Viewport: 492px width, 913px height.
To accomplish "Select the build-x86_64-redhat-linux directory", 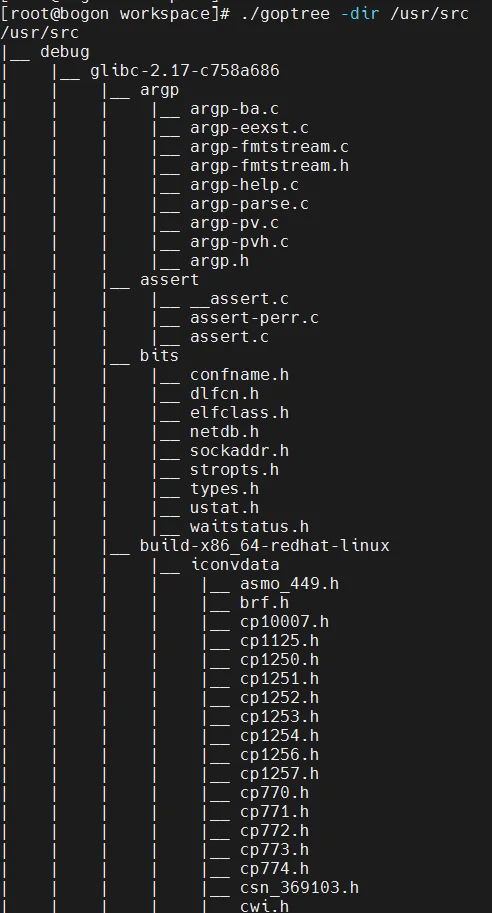I will click(x=264, y=546).
